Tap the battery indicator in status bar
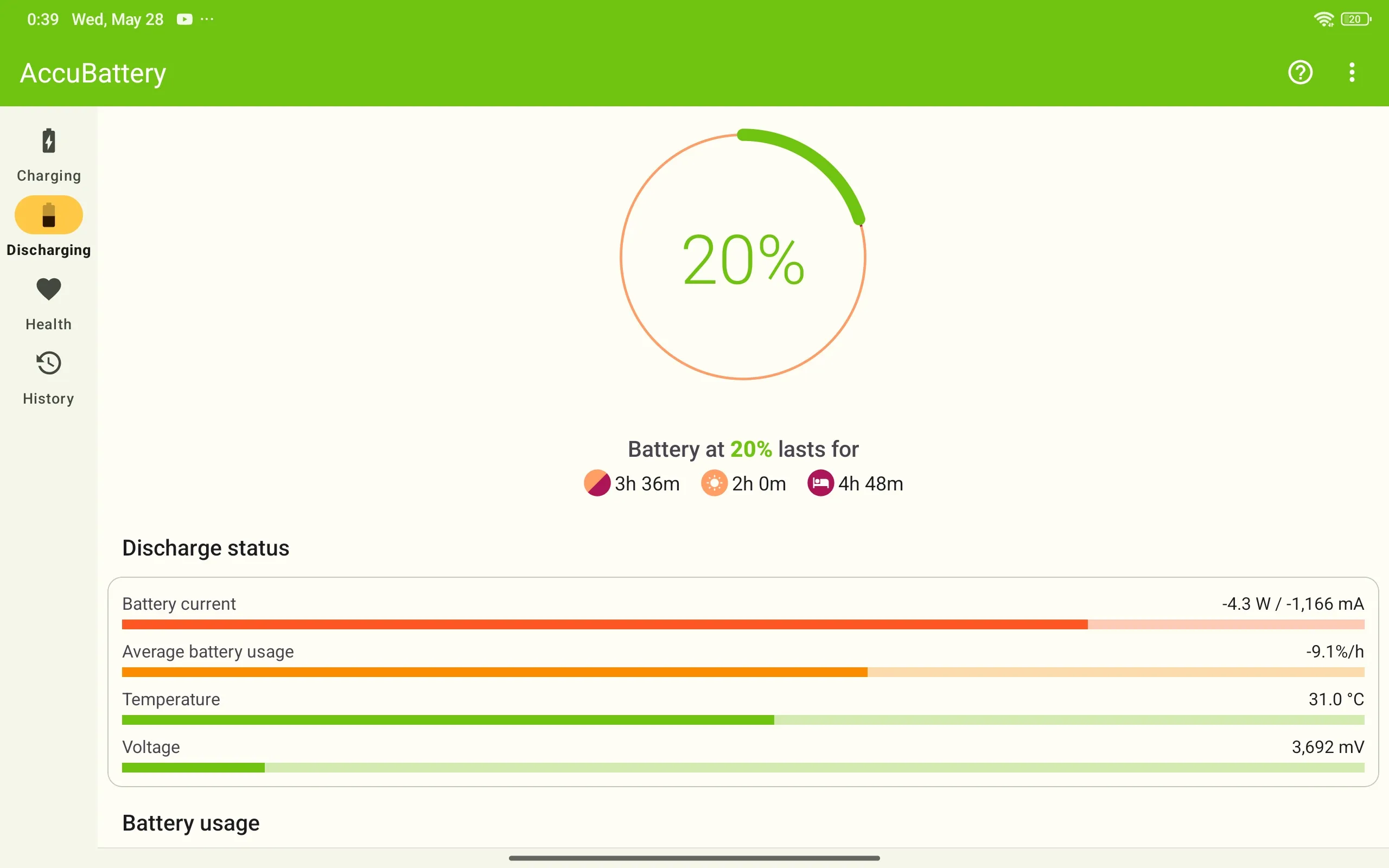The image size is (1389, 868). [1356, 20]
